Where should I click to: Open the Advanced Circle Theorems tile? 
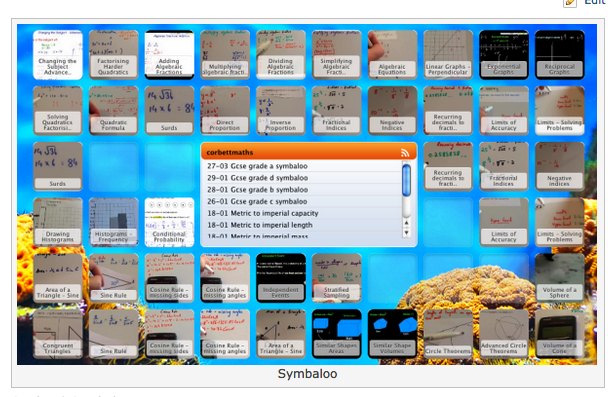click(504, 334)
